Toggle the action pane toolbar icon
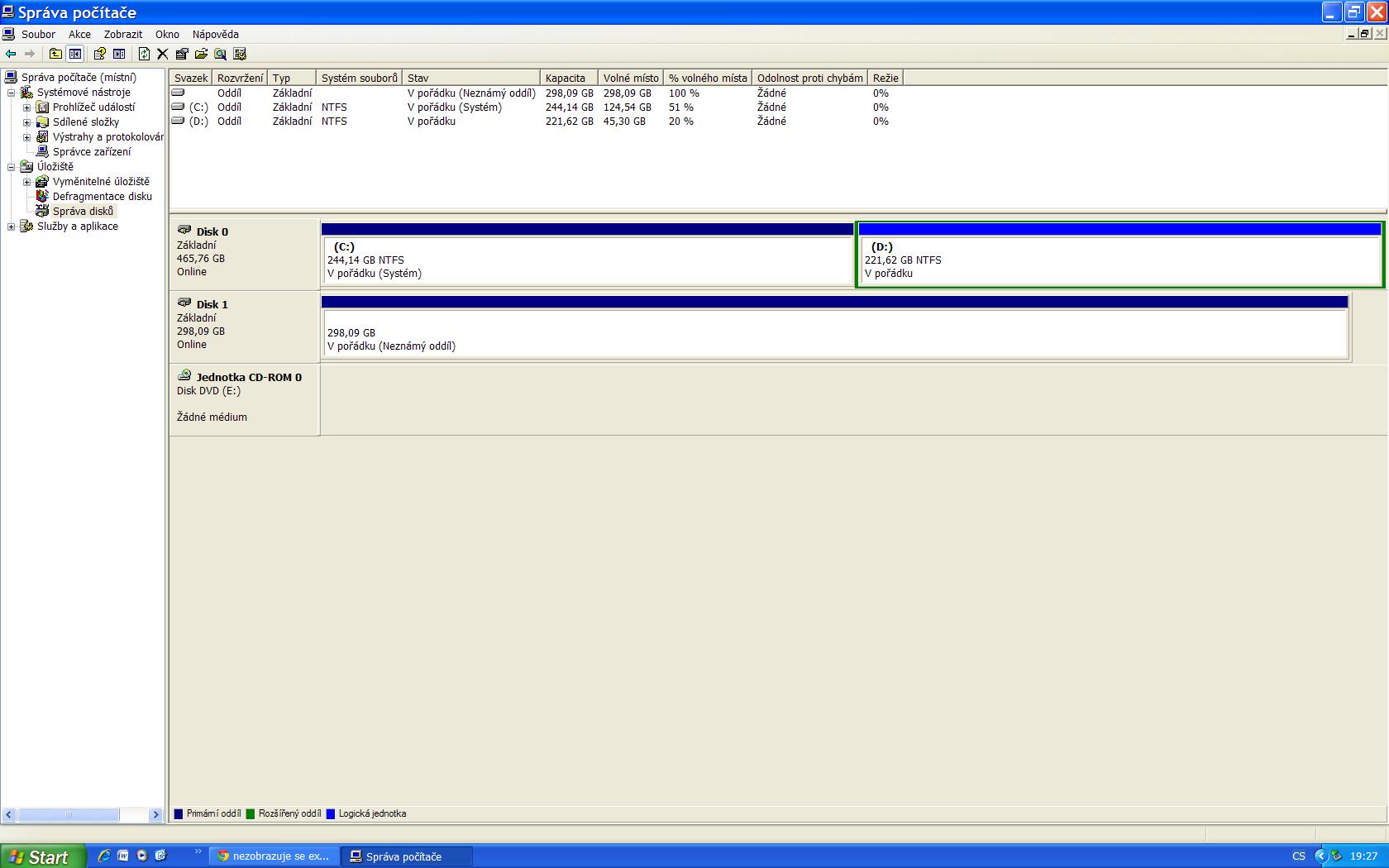The height and width of the screenshot is (868, 1389). (x=120, y=54)
